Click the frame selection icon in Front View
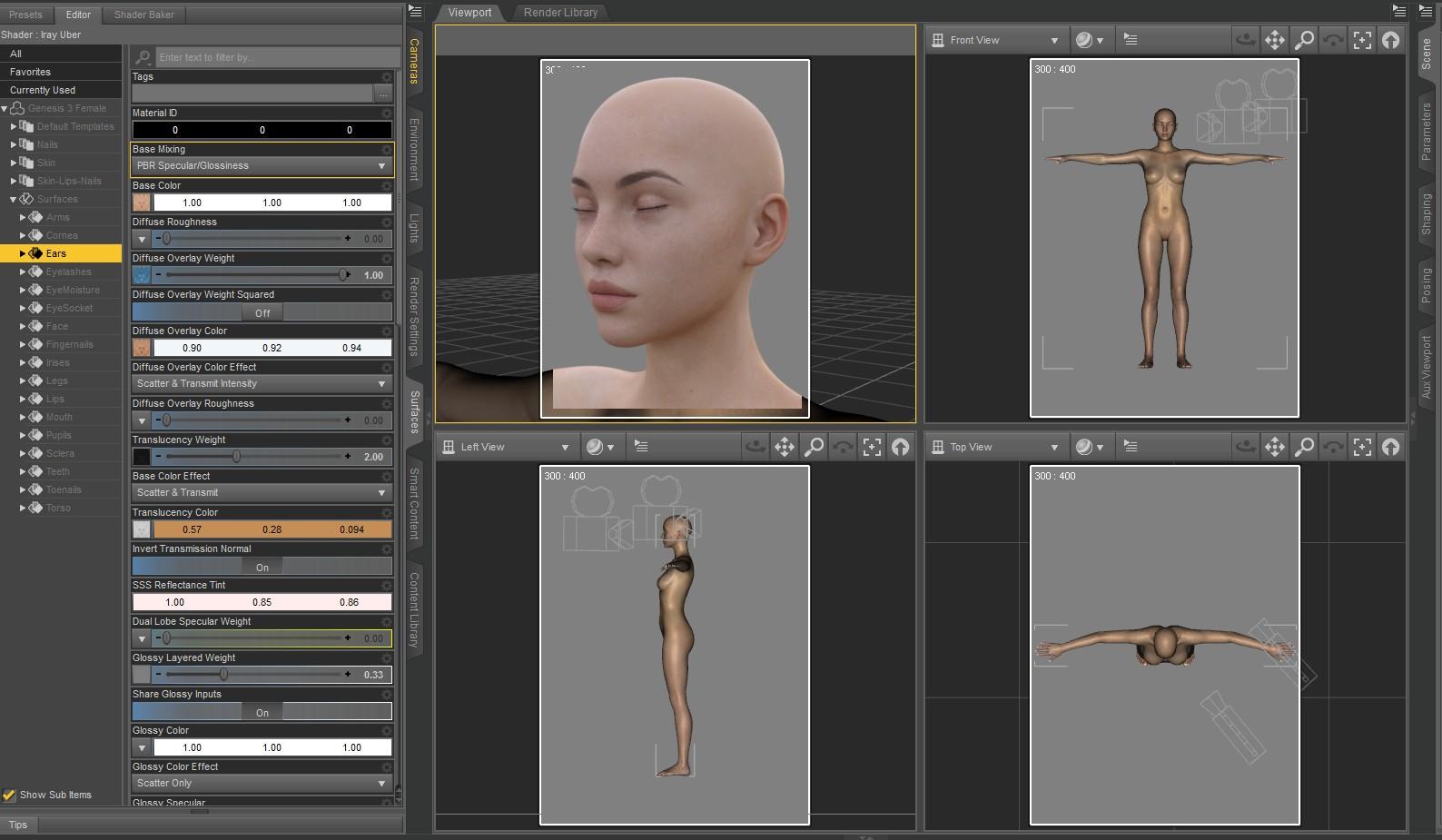This screenshot has height=840, width=1442. point(1362,40)
